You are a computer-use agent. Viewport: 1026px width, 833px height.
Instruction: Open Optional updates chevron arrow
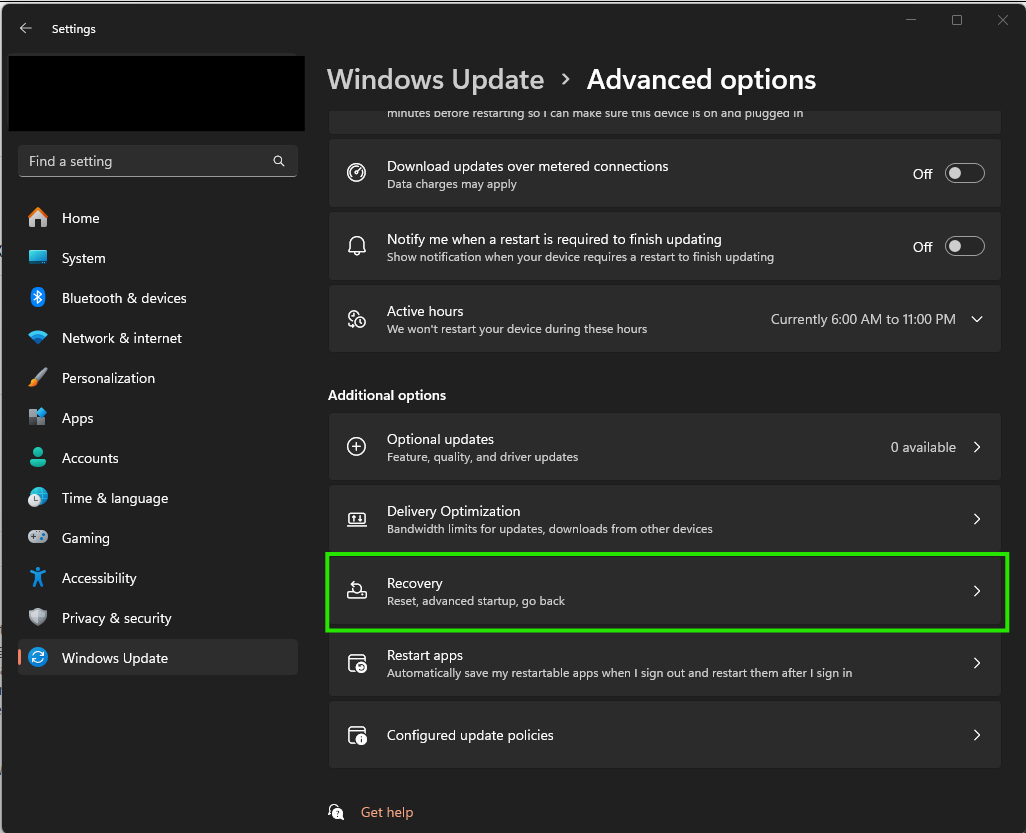[x=977, y=447]
